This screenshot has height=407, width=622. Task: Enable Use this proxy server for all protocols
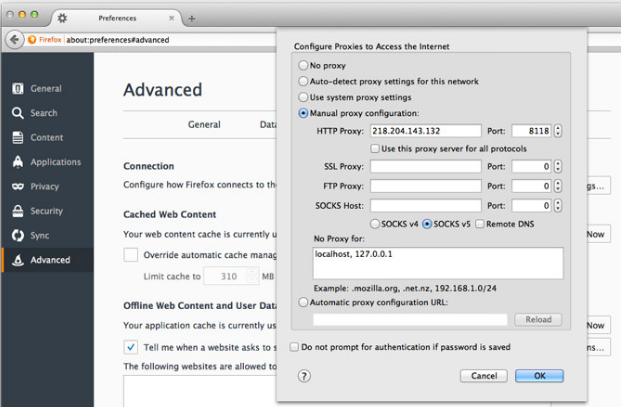coord(375,148)
